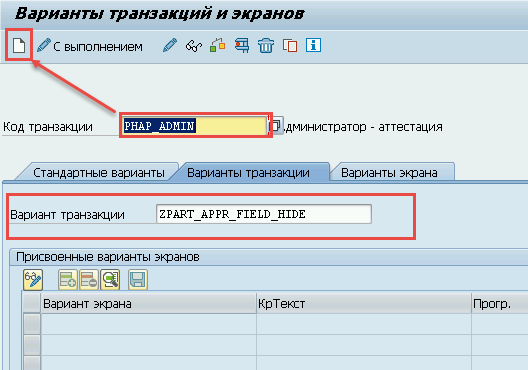Image resolution: width=528 pixels, height=370 pixels.
Task: Focus the 'Код транзакции' input field
Action: point(195,126)
